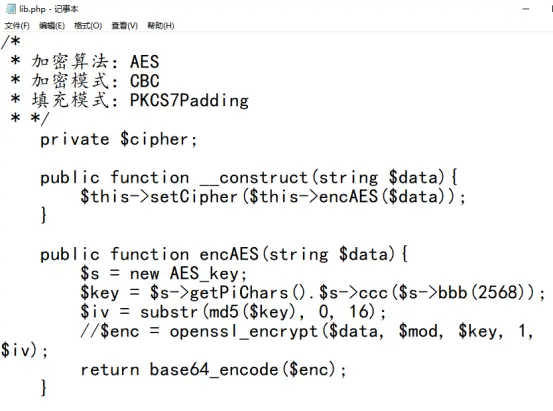Open the 格式(O) menu
The image size is (553, 411).
point(88,26)
